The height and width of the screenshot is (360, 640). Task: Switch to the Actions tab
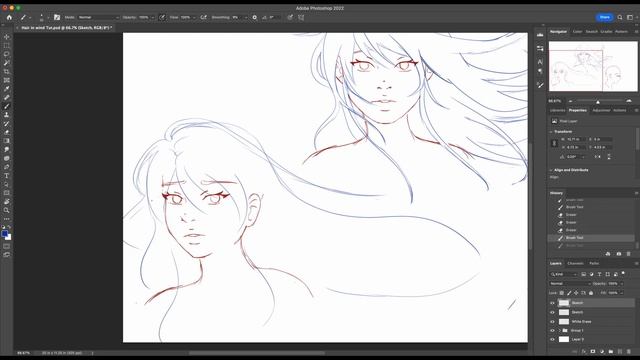[x=619, y=110]
